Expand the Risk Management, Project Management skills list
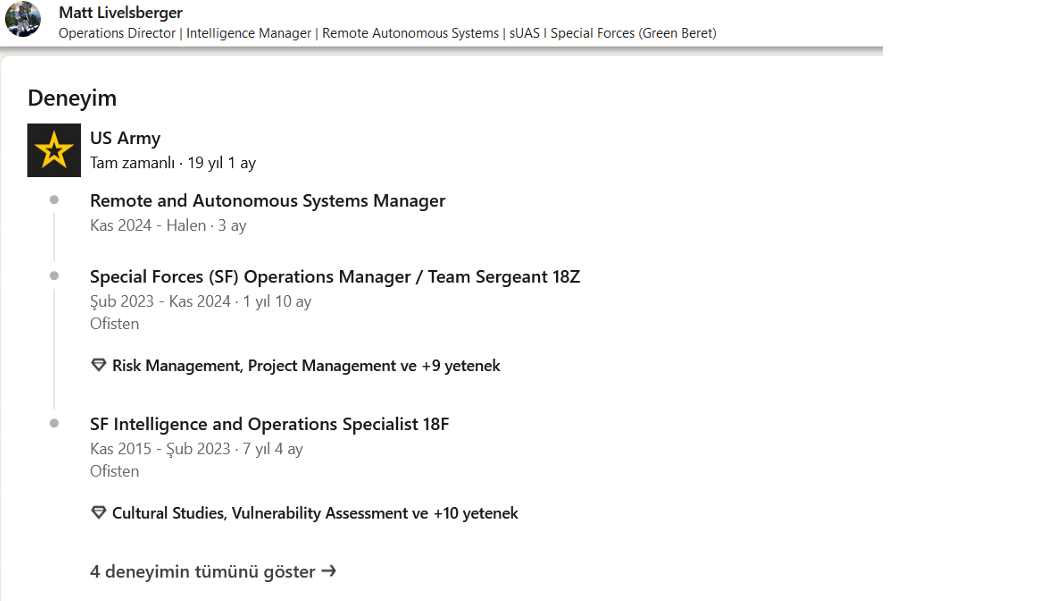 (305, 366)
